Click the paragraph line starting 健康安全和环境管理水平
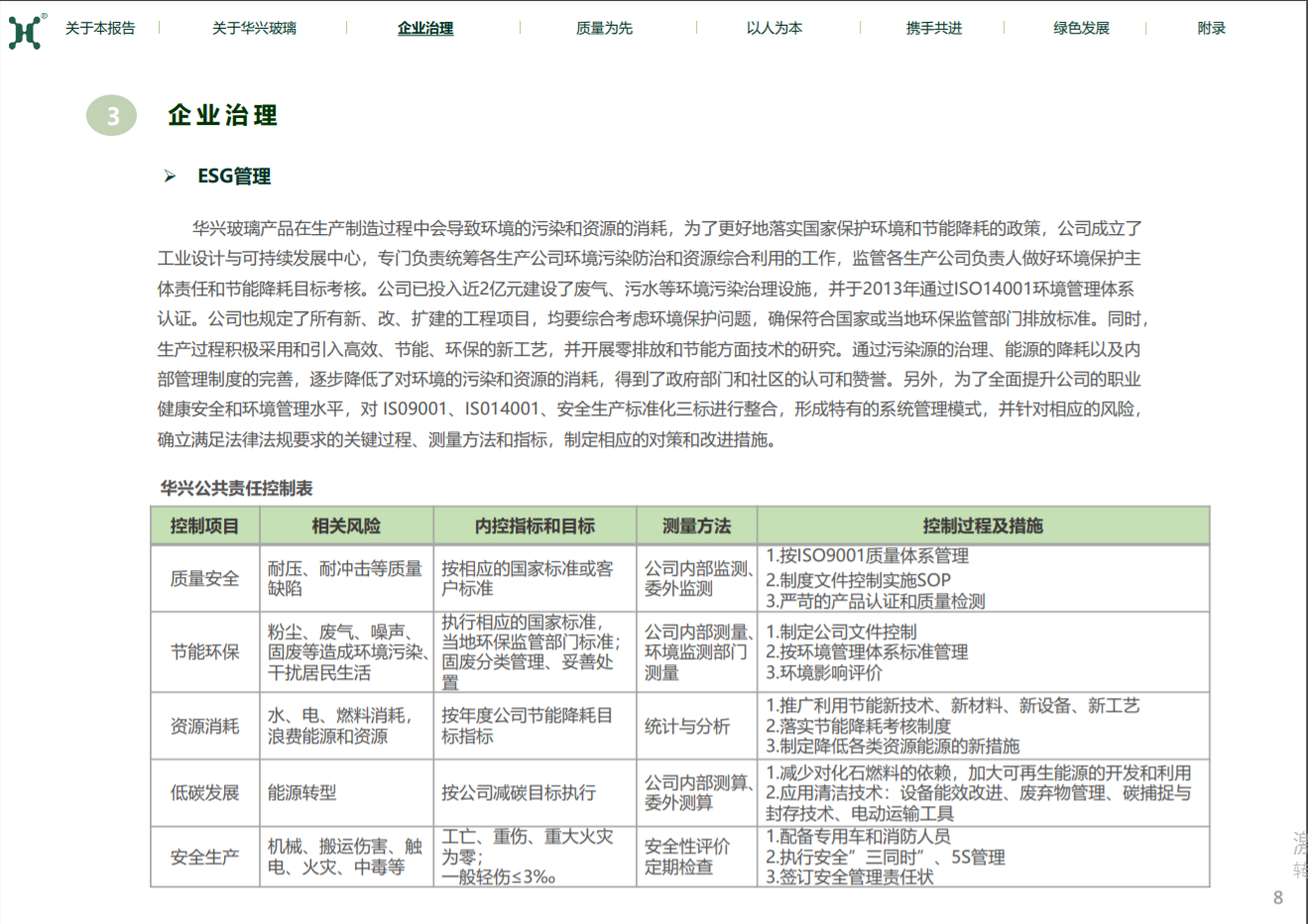1308x924 pixels. point(652,408)
